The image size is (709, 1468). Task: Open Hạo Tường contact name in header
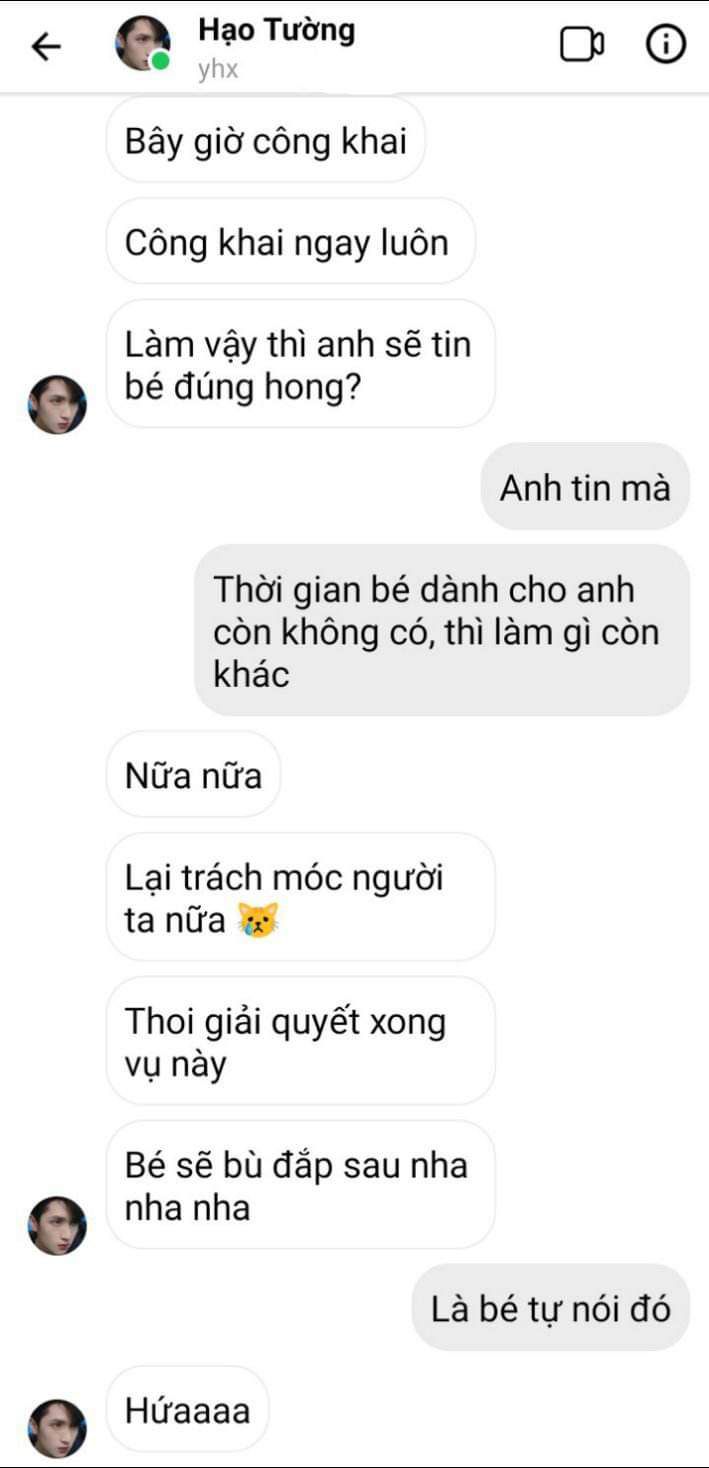click(x=276, y=30)
